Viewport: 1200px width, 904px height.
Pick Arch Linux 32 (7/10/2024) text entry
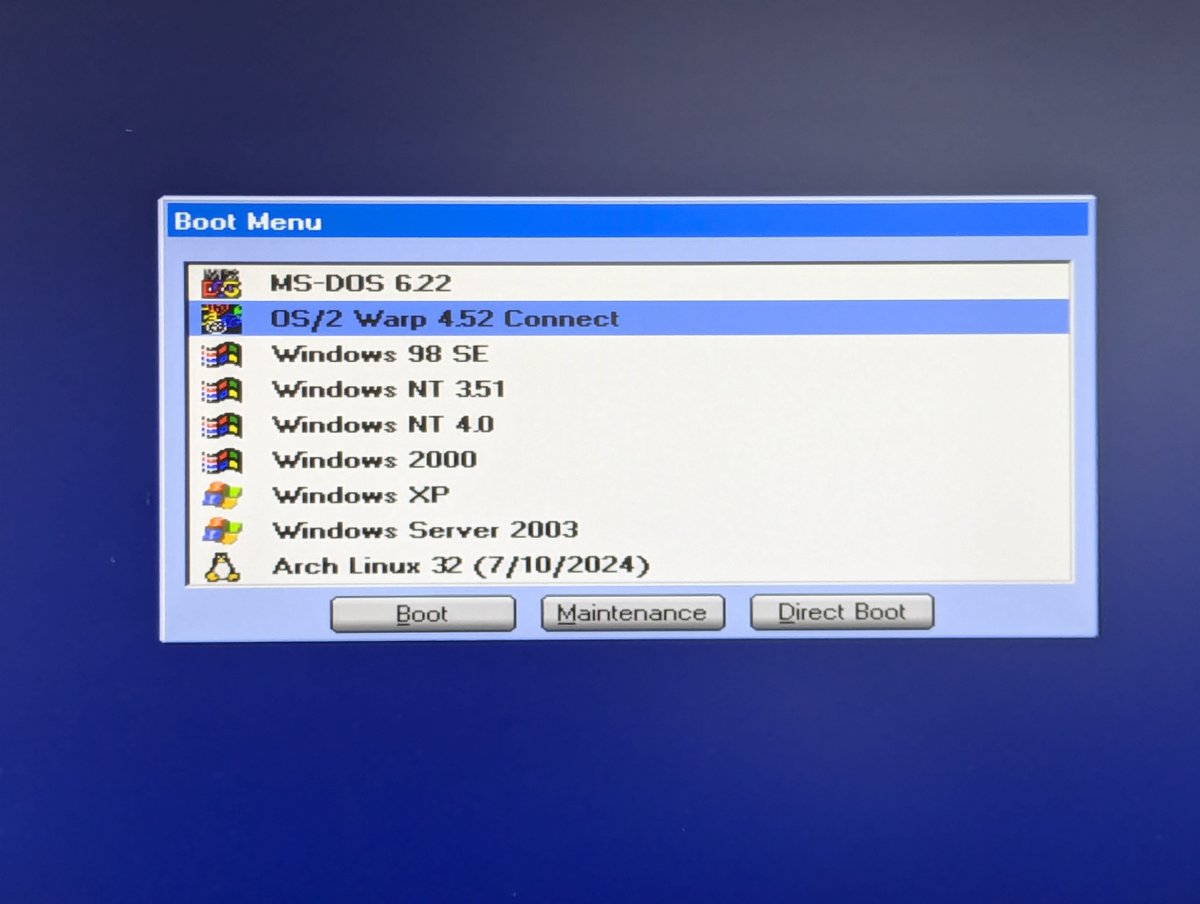pyautogui.click(x=461, y=566)
